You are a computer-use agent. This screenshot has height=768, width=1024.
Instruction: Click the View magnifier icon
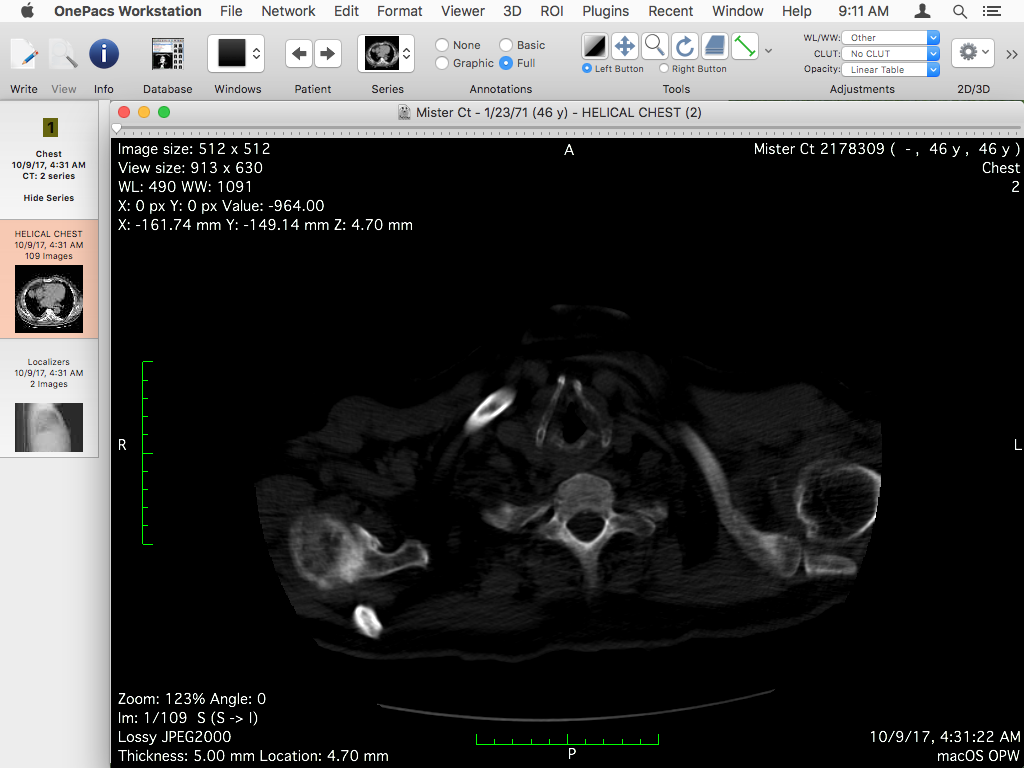click(63, 55)
